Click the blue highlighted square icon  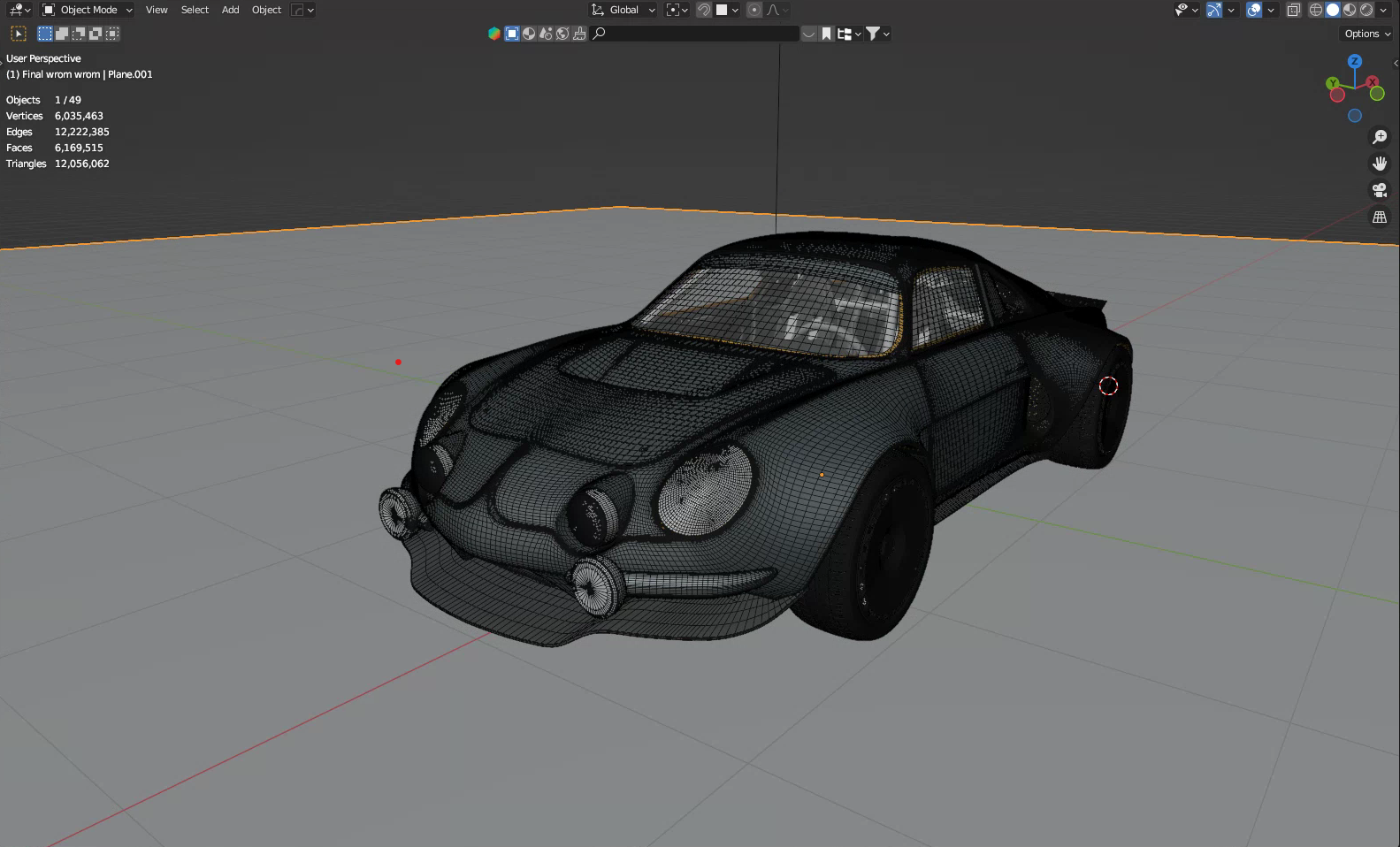(512, 34)
